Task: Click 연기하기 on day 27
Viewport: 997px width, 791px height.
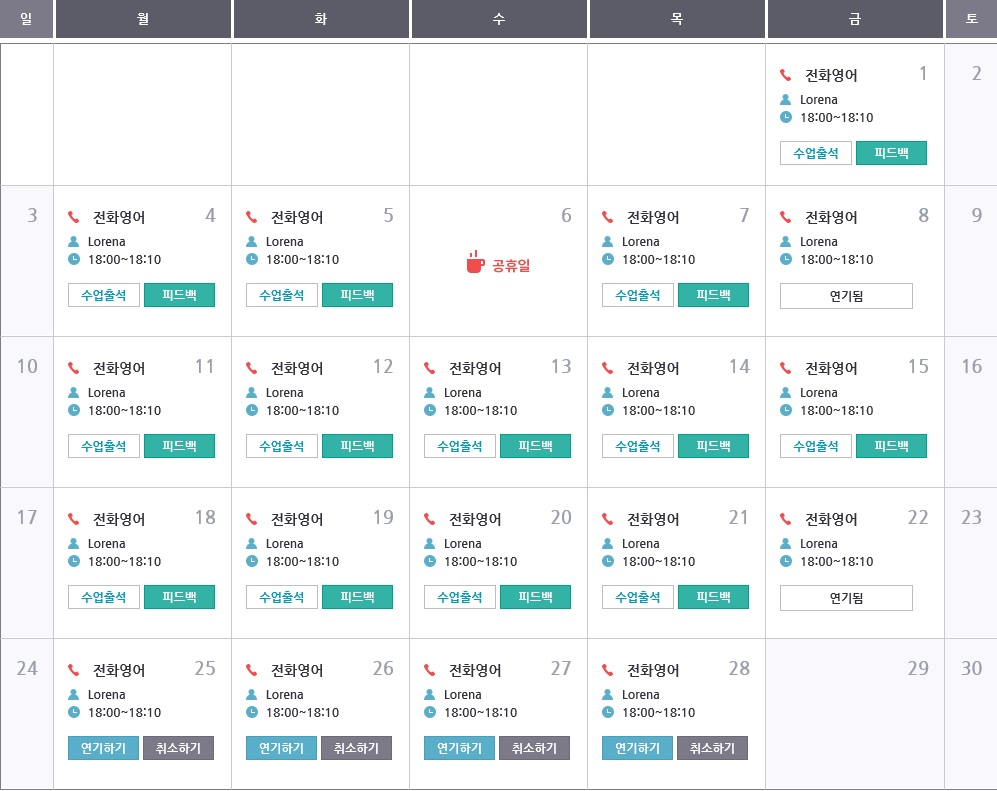Action: pyautogui.click(x=460, y=748)
